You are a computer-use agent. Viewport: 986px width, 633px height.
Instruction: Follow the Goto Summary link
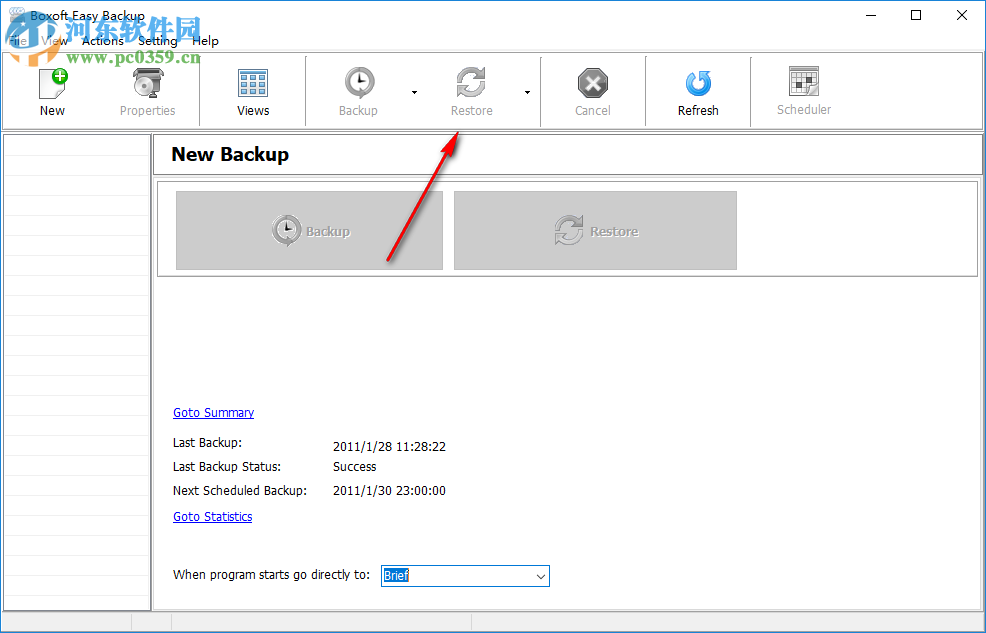(x=213, y=412)
